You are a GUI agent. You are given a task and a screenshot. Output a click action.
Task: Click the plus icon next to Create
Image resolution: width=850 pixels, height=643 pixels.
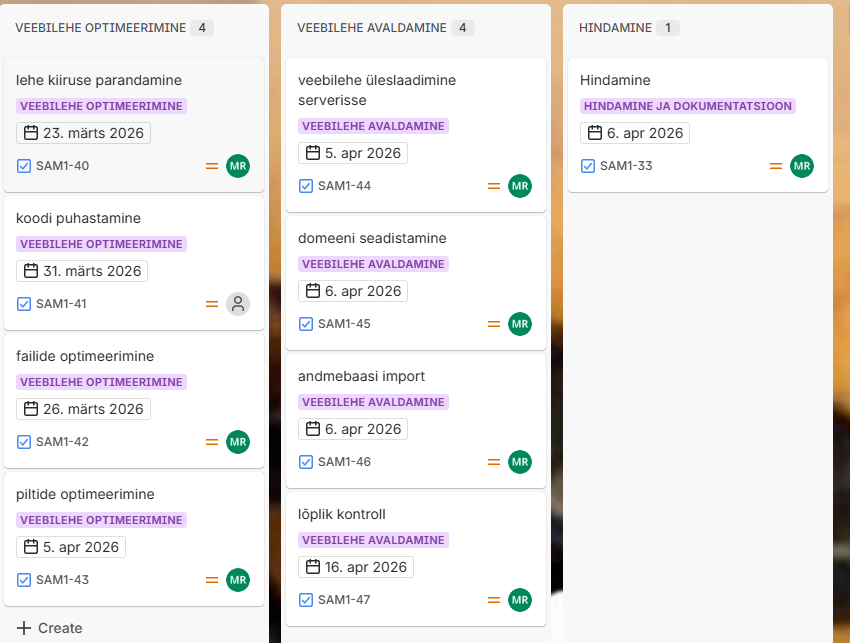tap(24, 628)
